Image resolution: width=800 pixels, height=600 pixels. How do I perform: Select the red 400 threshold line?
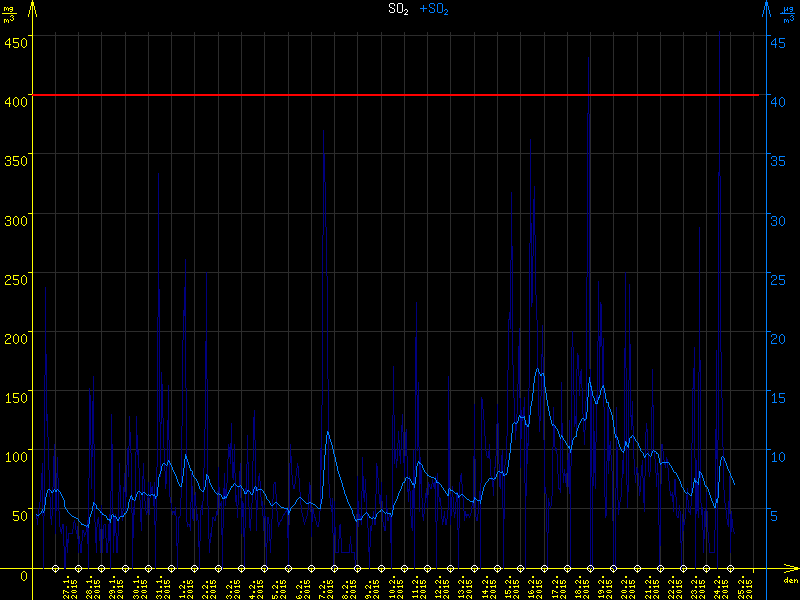pyautogui.click(x=400, y=95)
